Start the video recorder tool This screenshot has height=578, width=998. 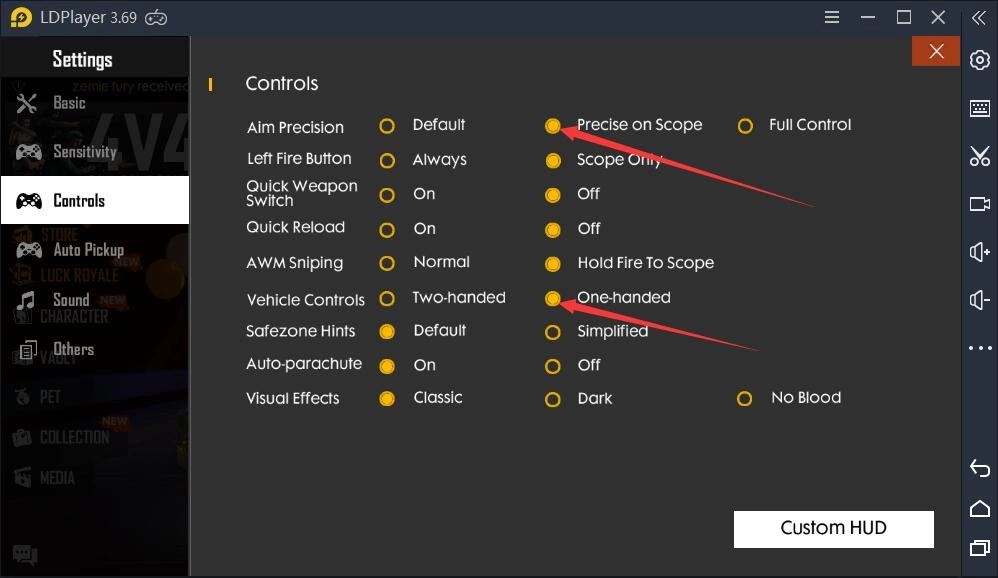click(x=980, y=204)
